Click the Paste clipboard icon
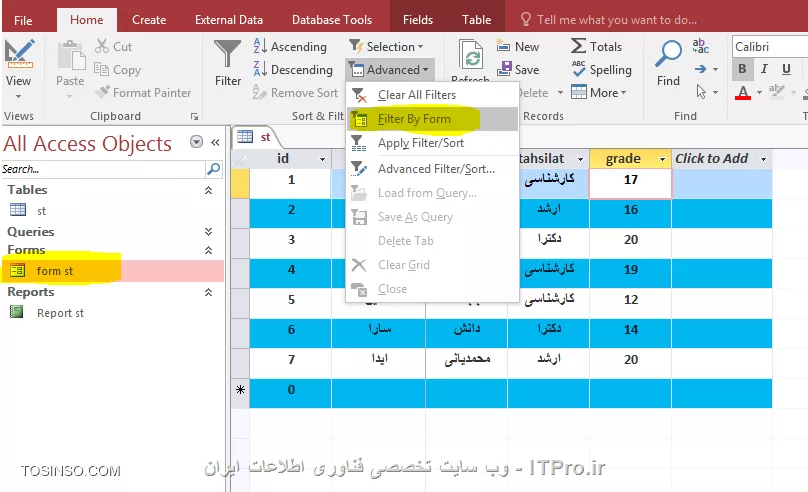Screen dimensions: 808x492 click(70, 57)
